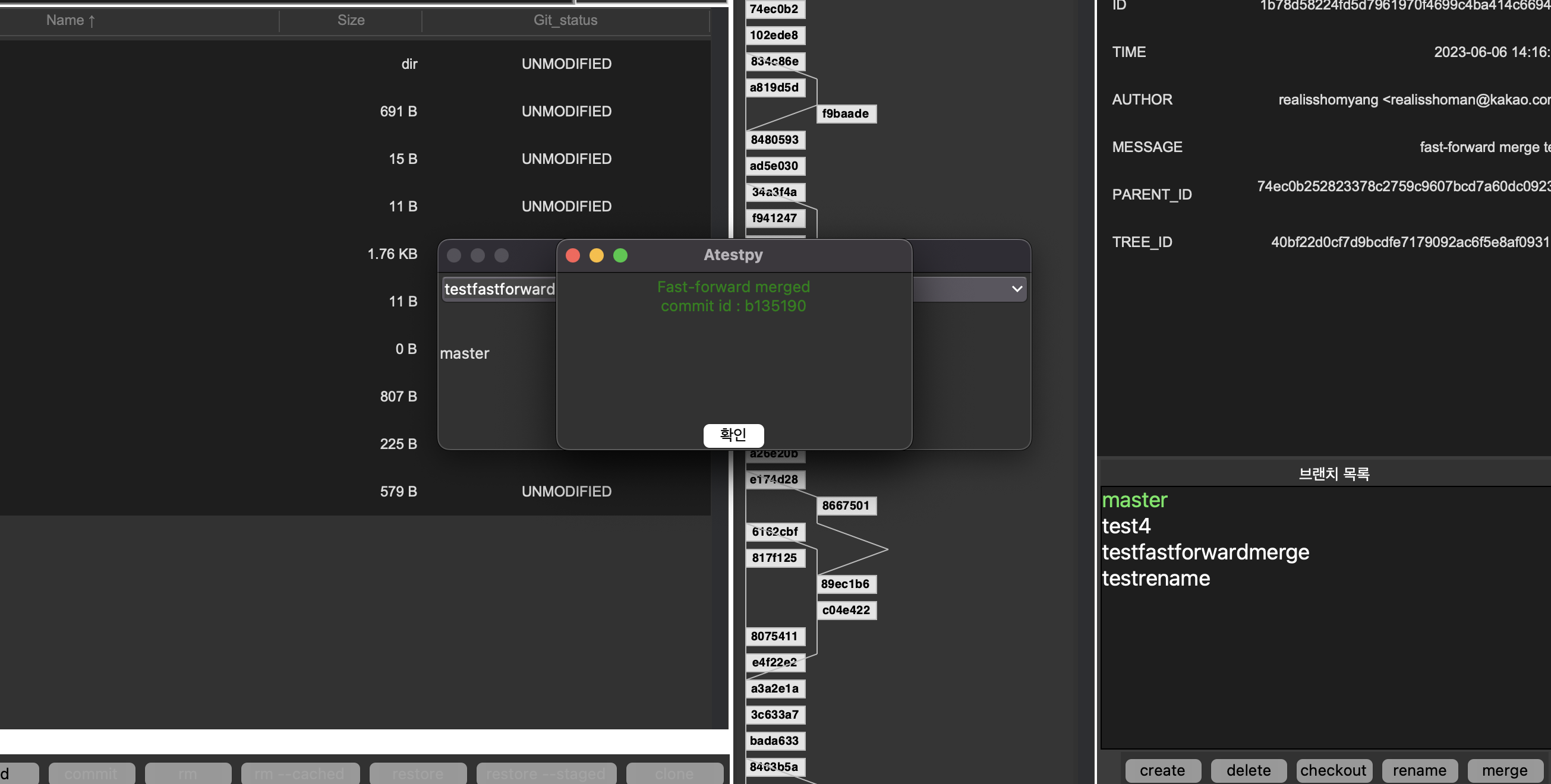The height and width of the screenshot is (784, 1551).
Task: Click commit node 74ec0b2
Action: [x=774, y=9]
